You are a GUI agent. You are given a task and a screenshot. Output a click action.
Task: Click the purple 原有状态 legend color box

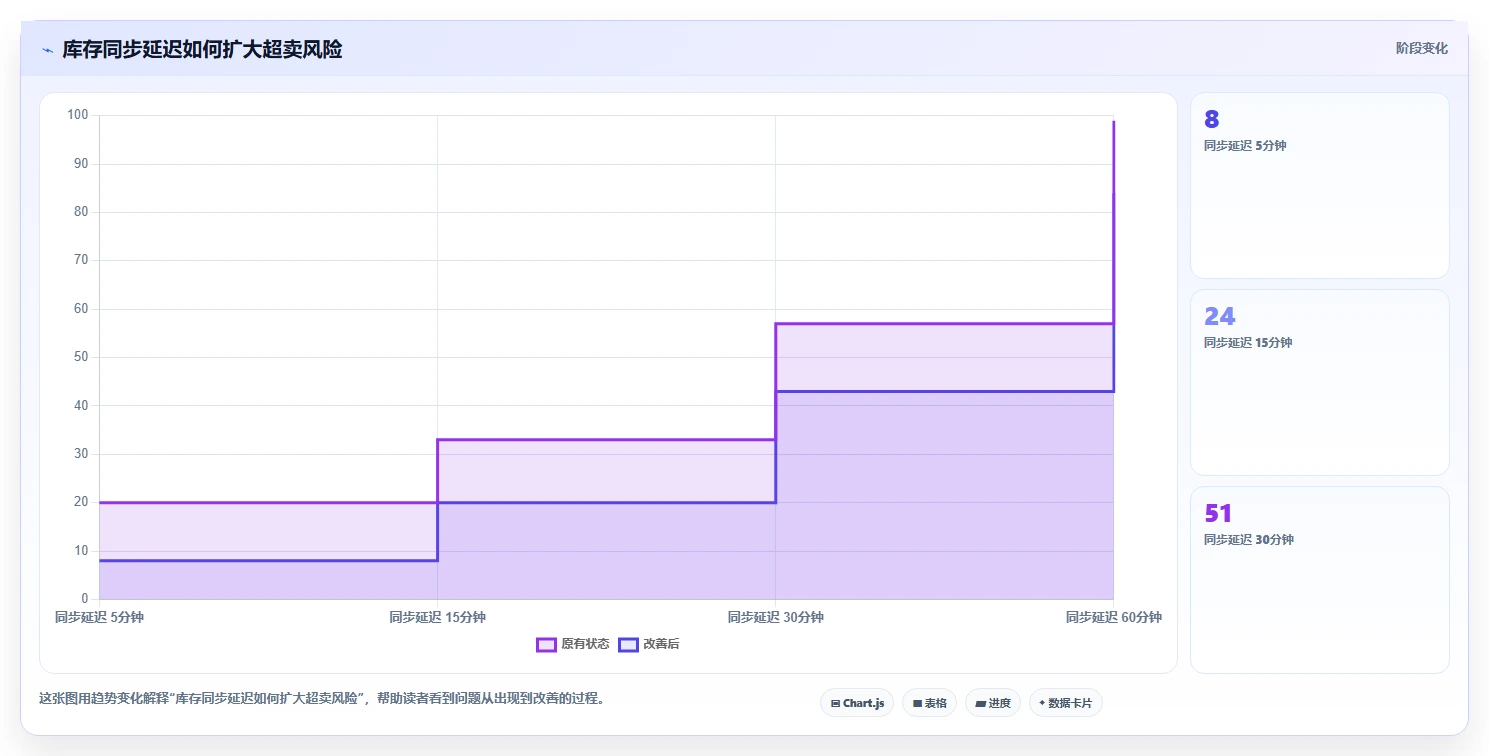(546, 644)
